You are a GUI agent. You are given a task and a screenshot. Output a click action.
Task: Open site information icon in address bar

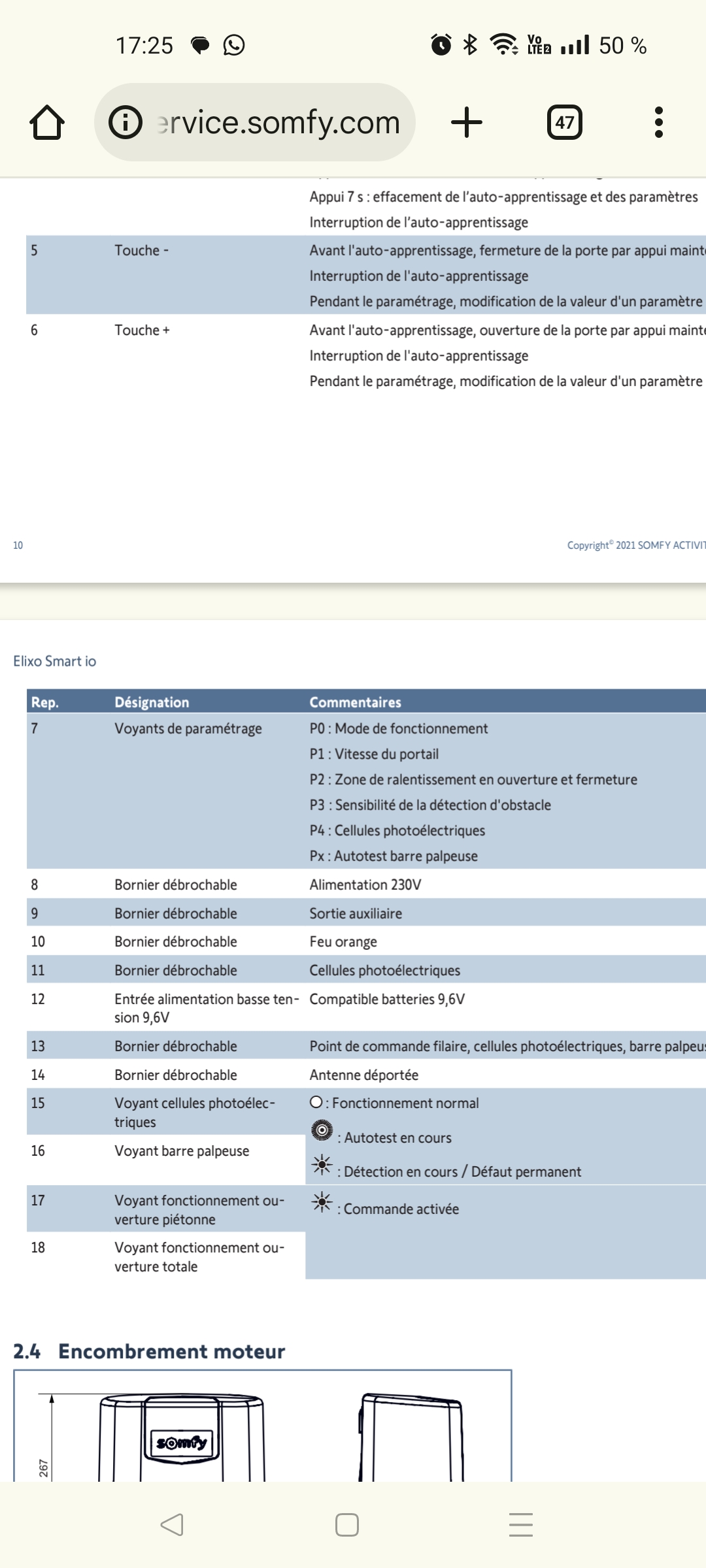[x=125, y=122]
